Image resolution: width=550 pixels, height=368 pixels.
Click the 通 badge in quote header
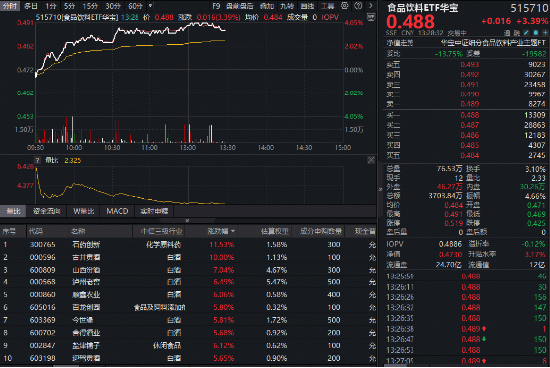507,33
